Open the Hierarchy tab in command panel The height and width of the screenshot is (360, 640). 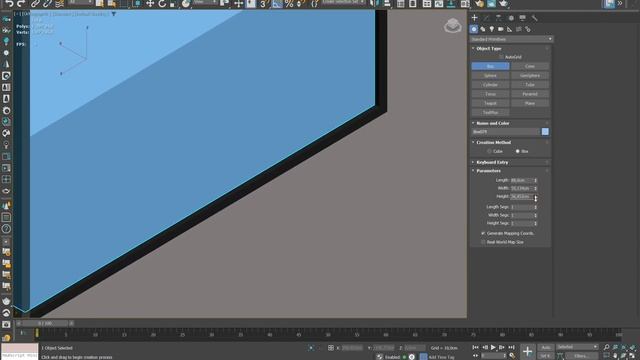tap(498, 18)
